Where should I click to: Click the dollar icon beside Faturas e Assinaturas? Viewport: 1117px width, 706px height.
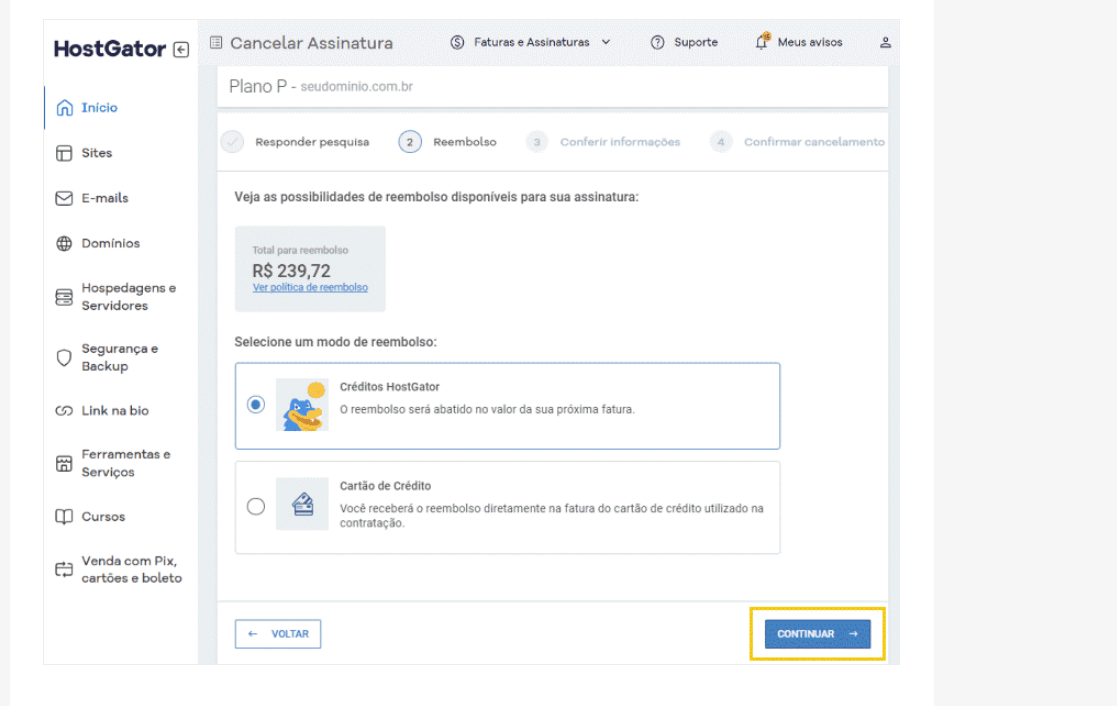click(457, 43)
